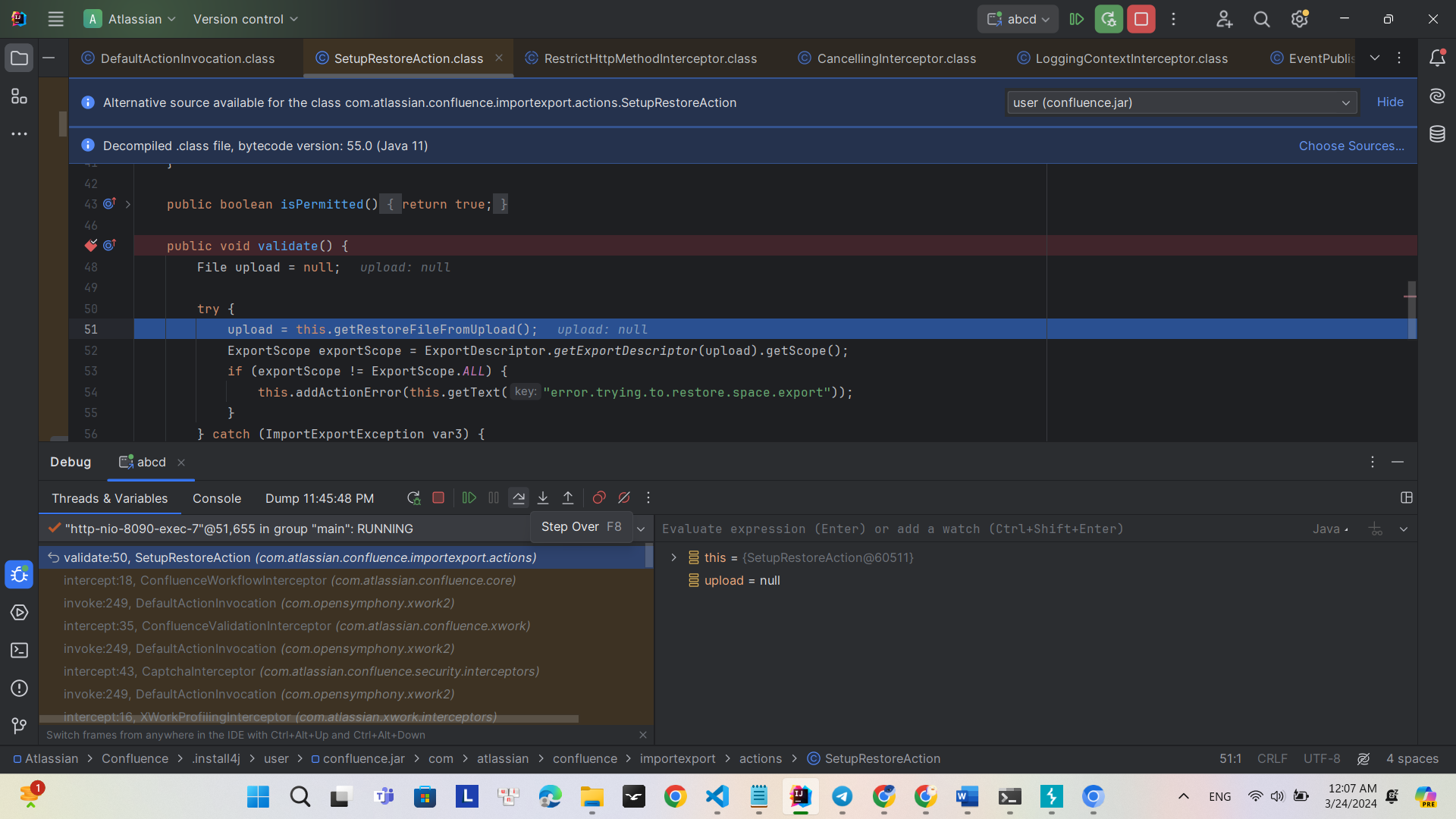The image size is (1456, 819).
Task: Open Services tool window icon
Action: pyautogui.click(x=19, y=612)
